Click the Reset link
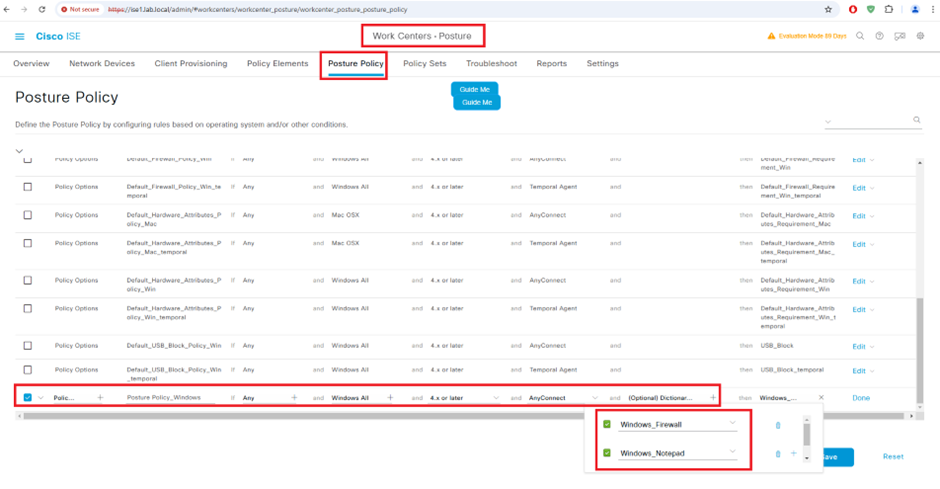This screenshot has width=940, height=489. pyautogui.click(x=892, y=457)
